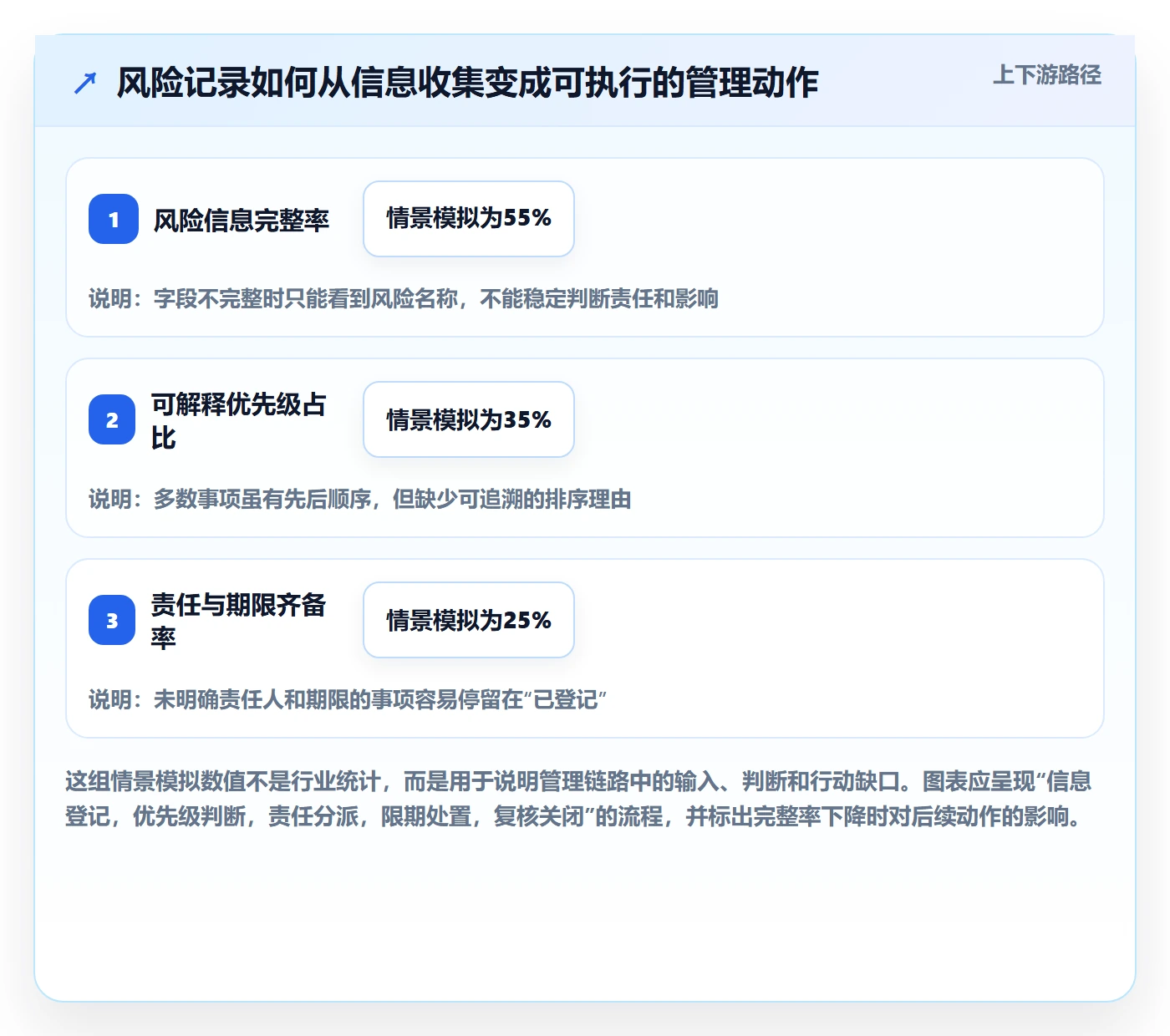Select the 上下游路径 label in the header
Image resolution: width=1170 pixels, height=1036 pixels.
coord(1047,75)
